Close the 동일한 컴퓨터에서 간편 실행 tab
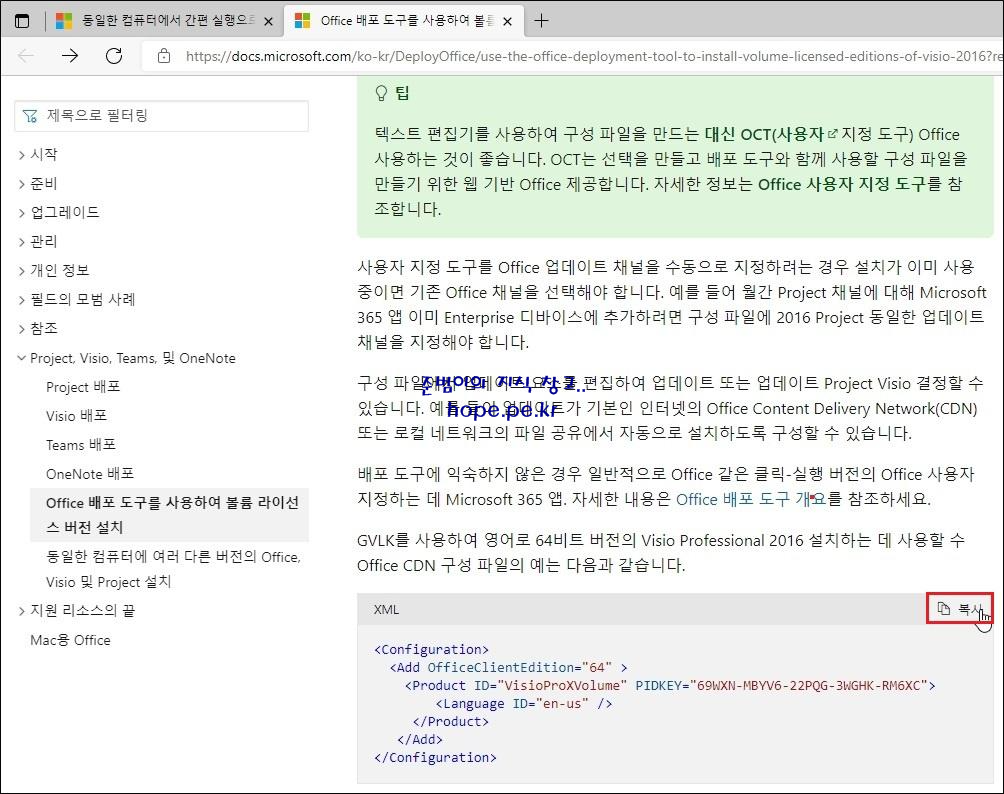 (x=269, y=21)
